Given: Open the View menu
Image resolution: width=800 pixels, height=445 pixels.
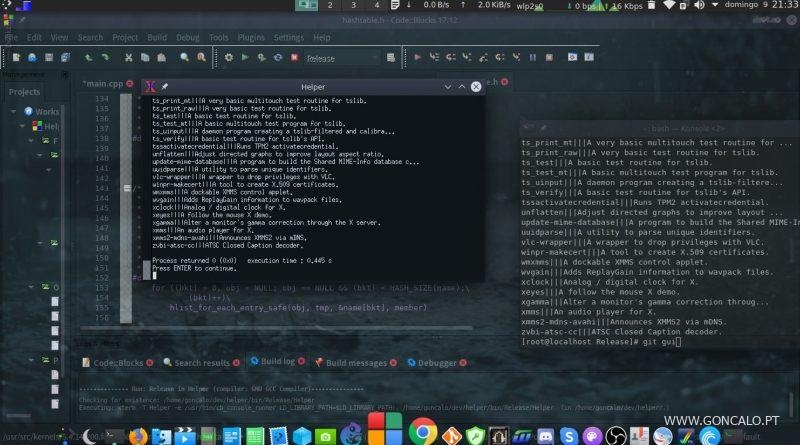Looking at the screenshot, I should [x=59, y=37].
